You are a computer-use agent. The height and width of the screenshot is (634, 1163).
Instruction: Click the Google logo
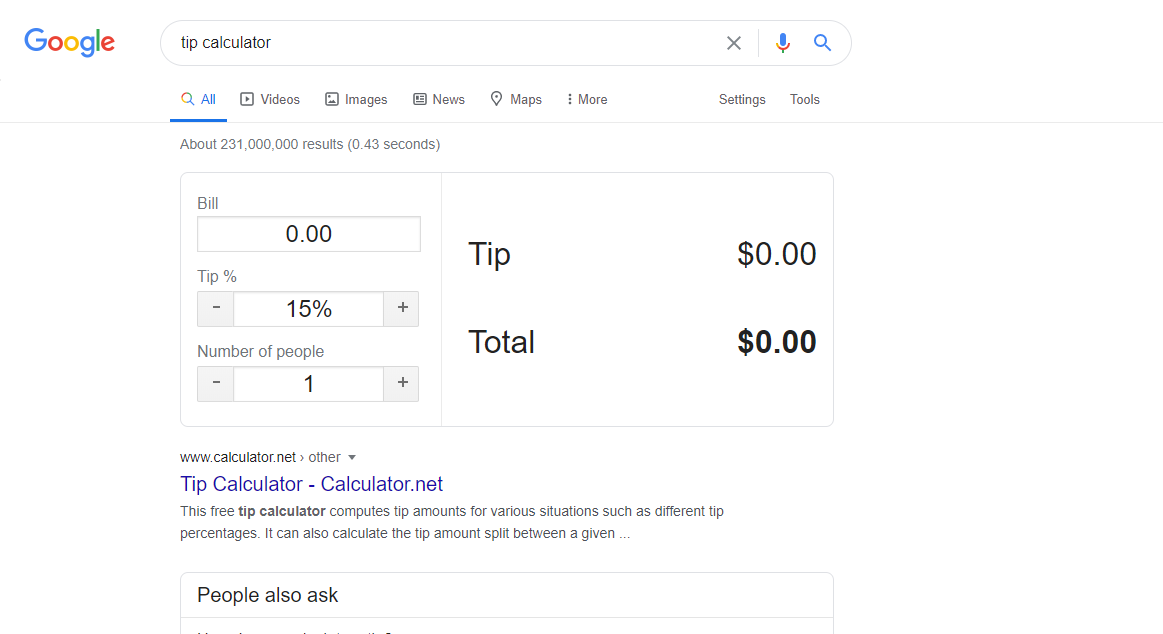click(70, 42)
